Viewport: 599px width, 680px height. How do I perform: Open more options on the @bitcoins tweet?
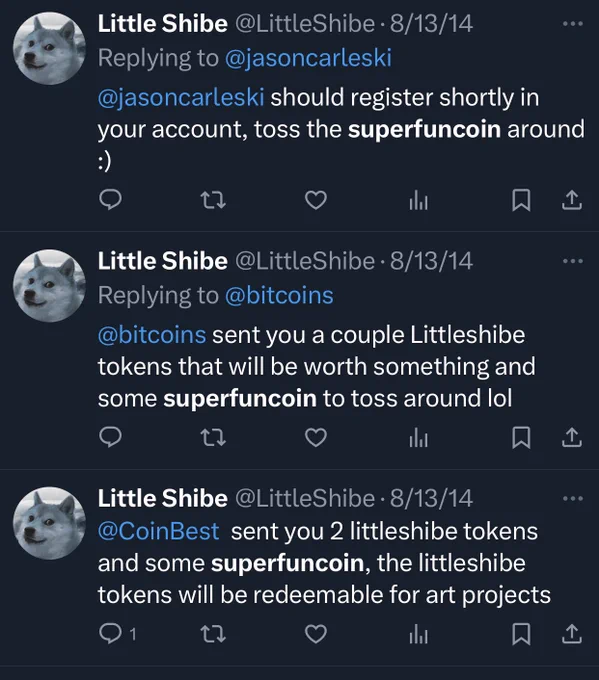[573, 261]
